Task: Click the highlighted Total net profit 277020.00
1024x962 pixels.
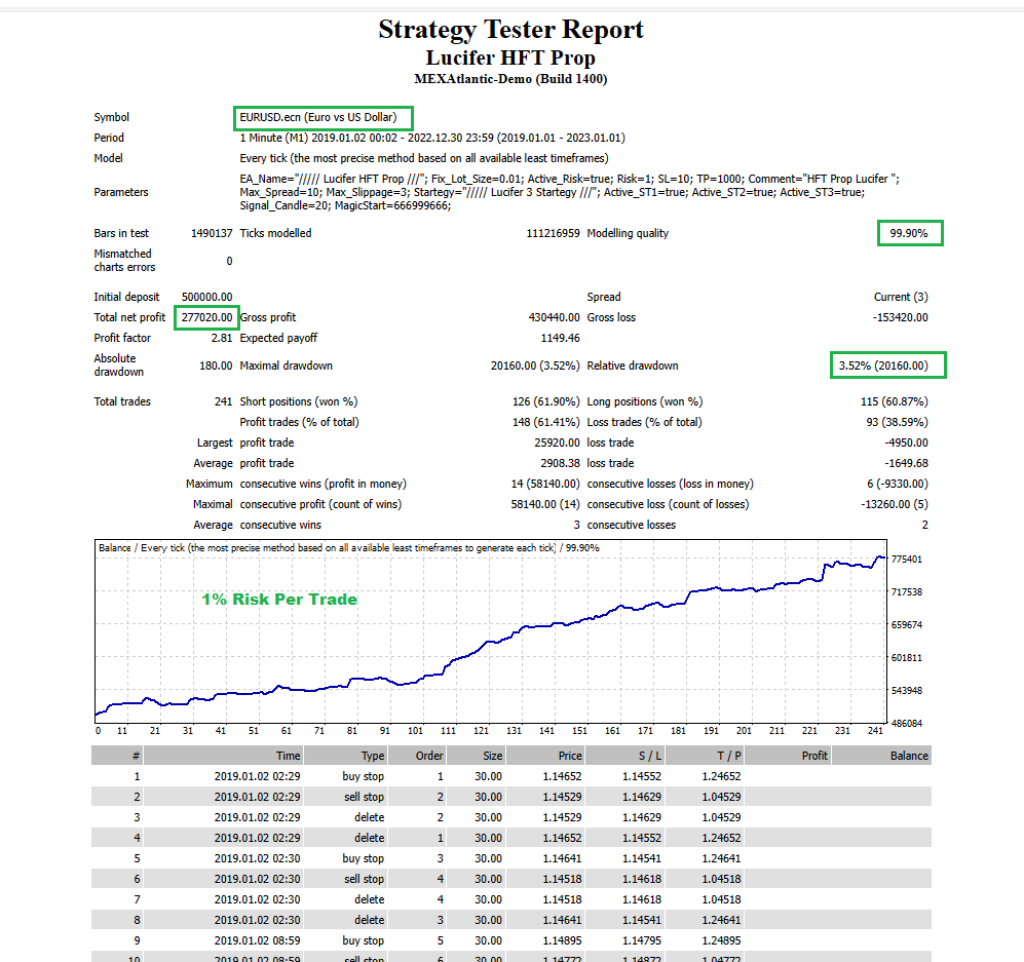Action: point(206,317)
